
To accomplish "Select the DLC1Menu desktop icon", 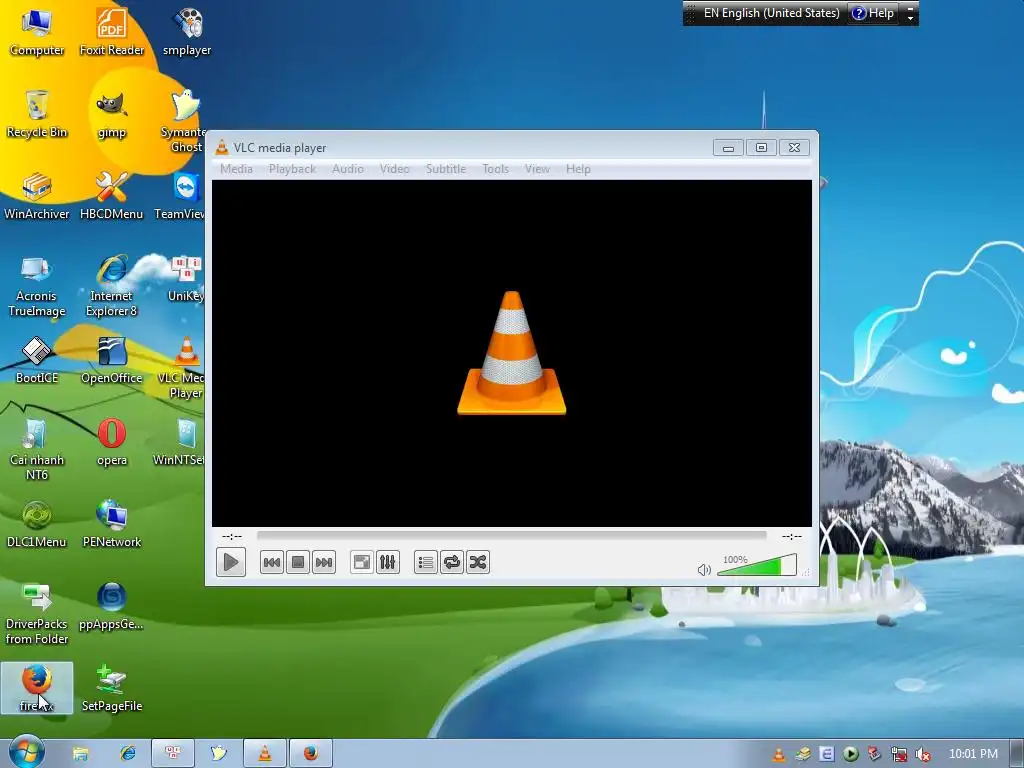I will (37, 524).
